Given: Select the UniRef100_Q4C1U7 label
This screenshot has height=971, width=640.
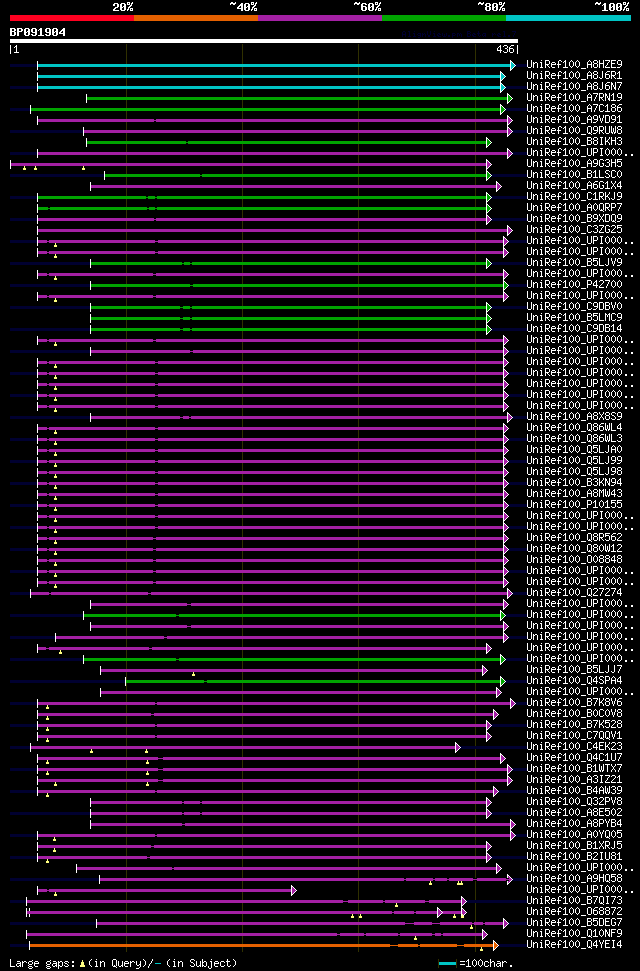Looking at the screenshot, I should pyautogui.click(x=574, y=757).
